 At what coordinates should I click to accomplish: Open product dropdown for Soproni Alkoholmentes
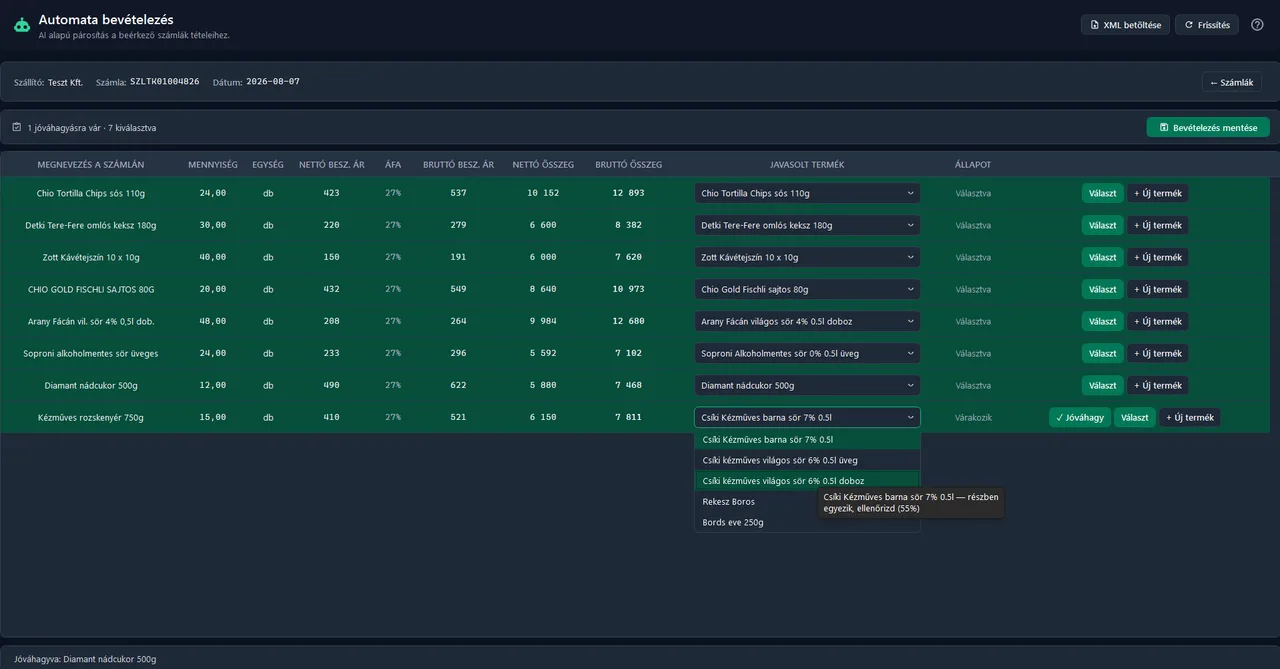click(807, 353)
